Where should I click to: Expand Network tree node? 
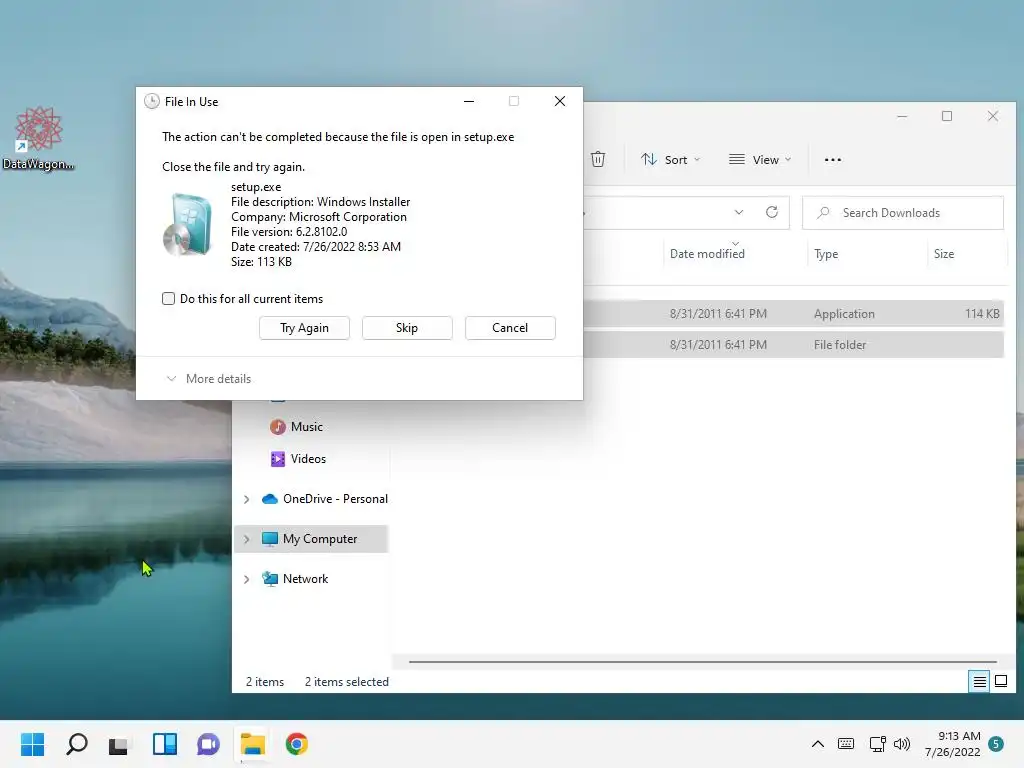coord(246,579)
